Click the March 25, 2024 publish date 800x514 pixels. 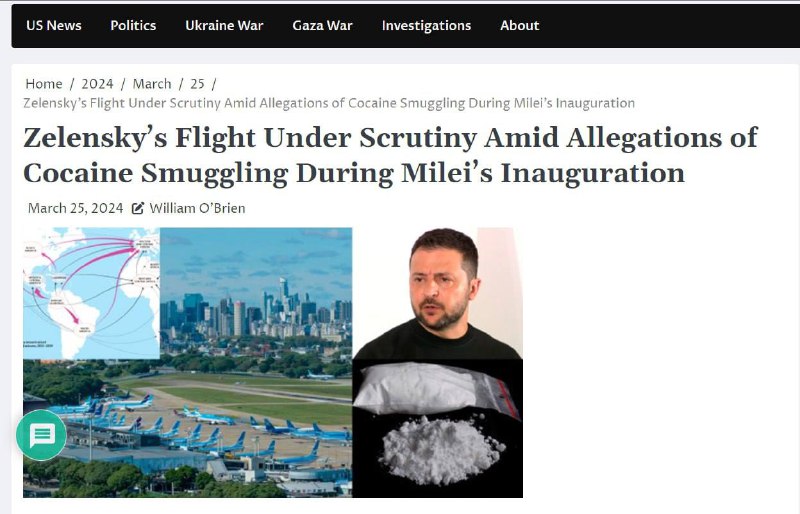(x=76, y=208)
